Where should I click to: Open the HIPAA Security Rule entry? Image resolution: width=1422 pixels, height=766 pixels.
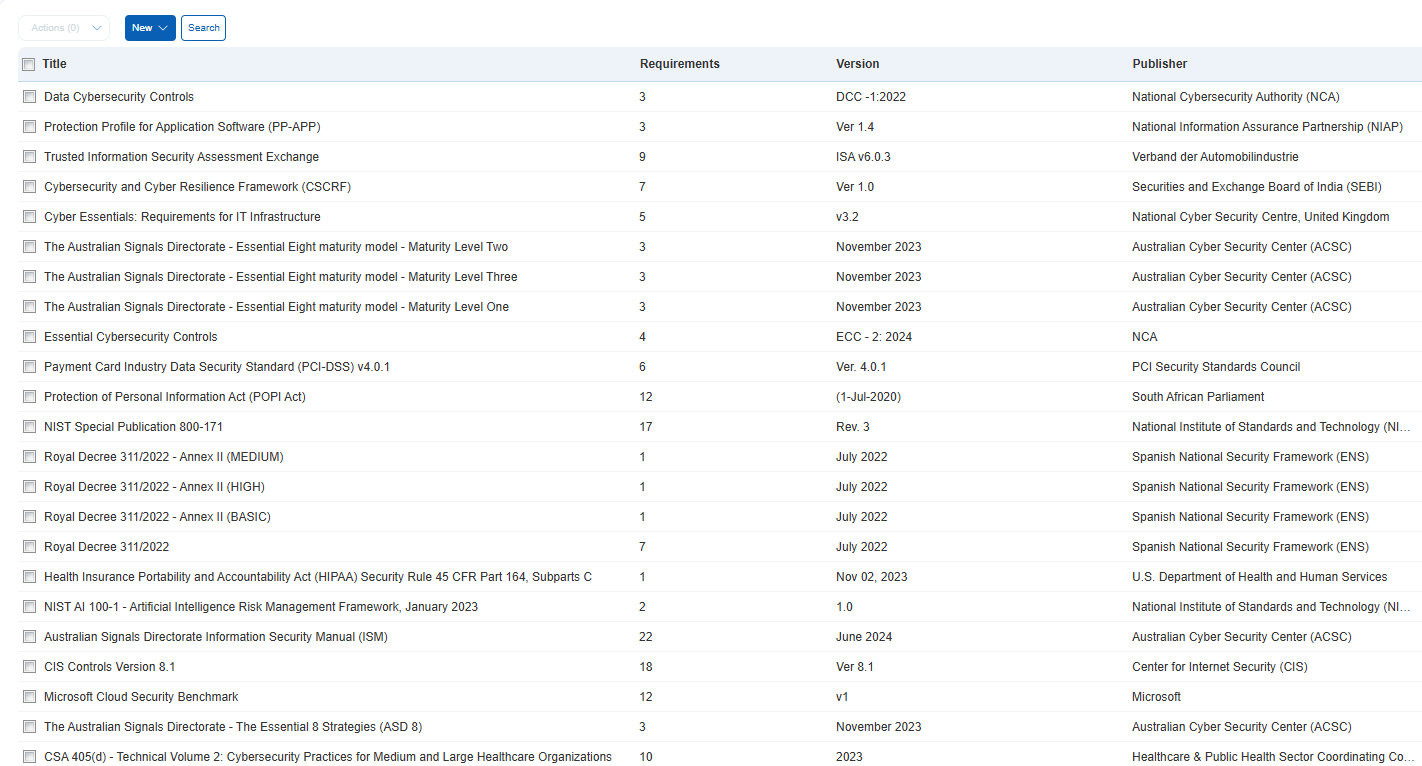point(318,577)
